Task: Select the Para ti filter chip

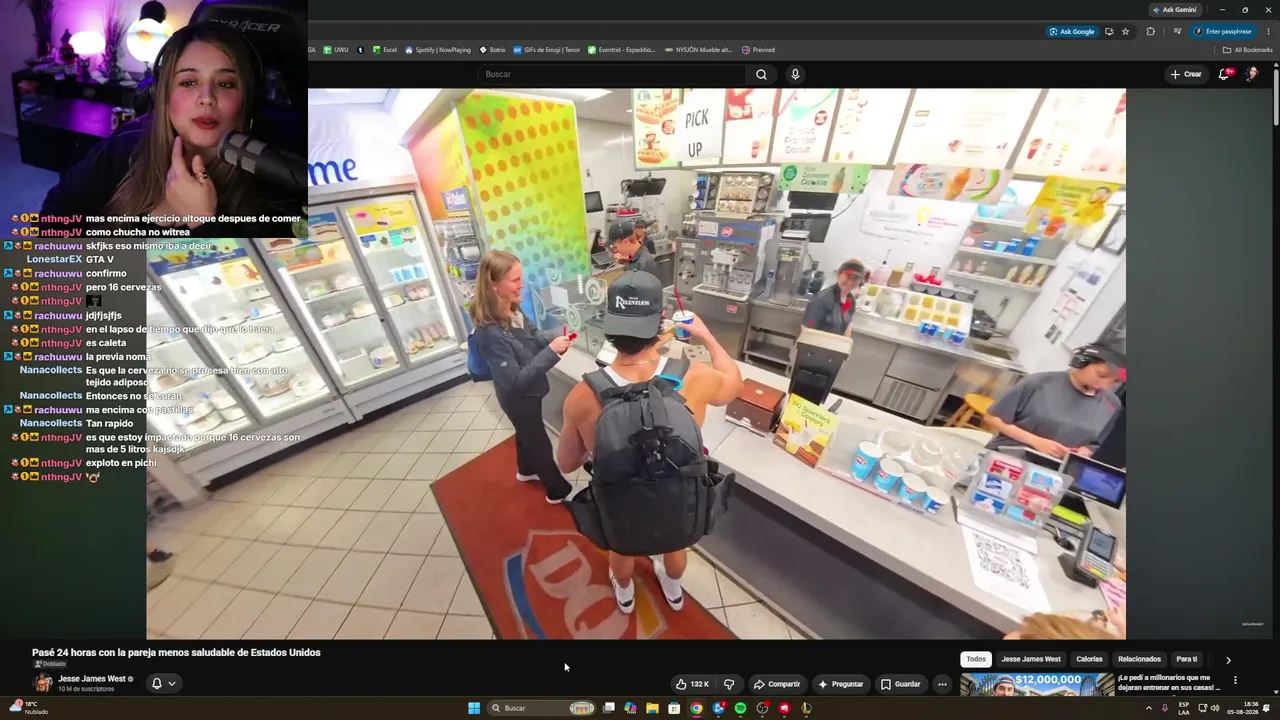Action: [1187, 659]
